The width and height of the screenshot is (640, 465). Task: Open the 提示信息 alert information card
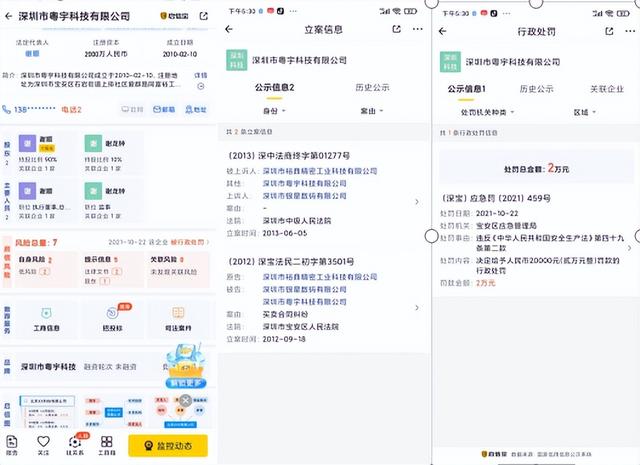[112, 268]
